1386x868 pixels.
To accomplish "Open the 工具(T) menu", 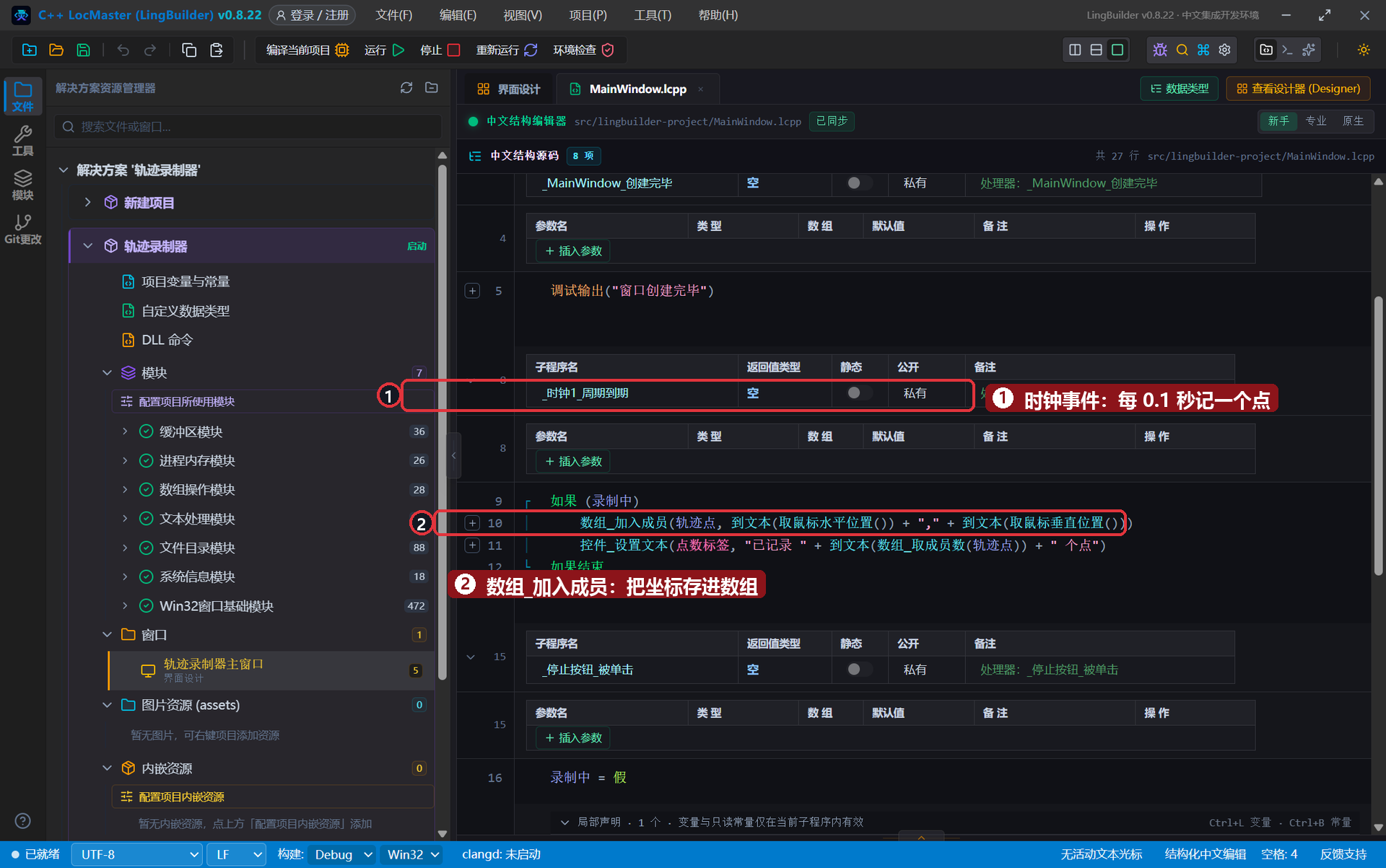I will coord(653,15).
